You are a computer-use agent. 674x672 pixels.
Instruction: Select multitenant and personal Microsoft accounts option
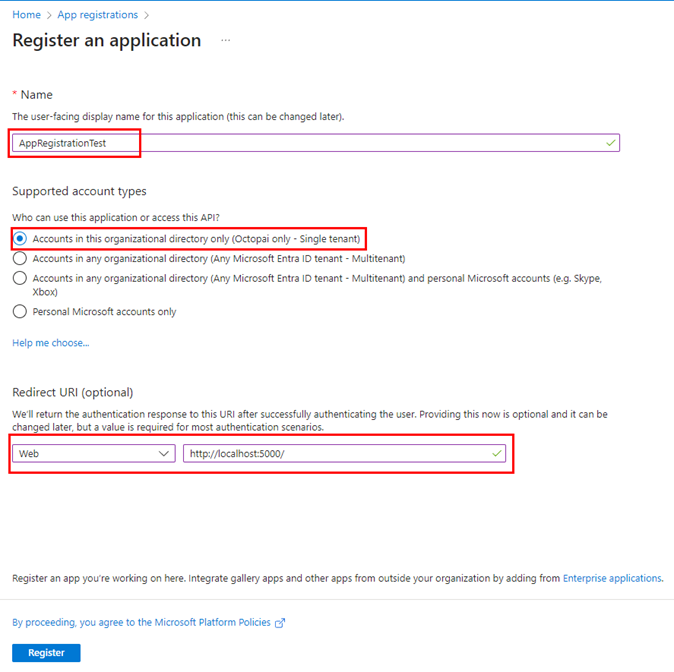[x=19, y=279]
